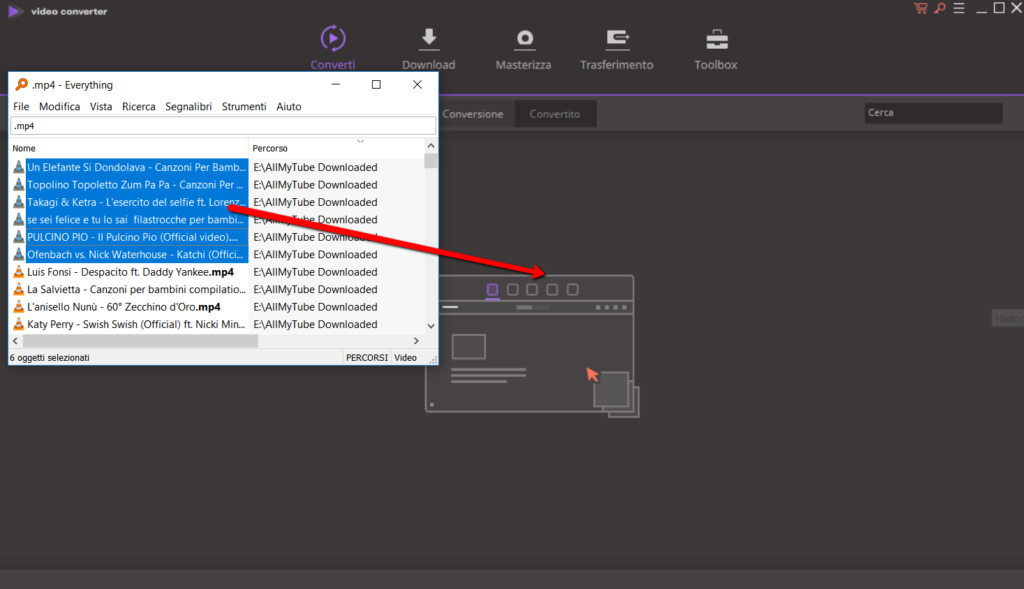
Task: Open the File menu in Everything
Action: coord(21,106)
